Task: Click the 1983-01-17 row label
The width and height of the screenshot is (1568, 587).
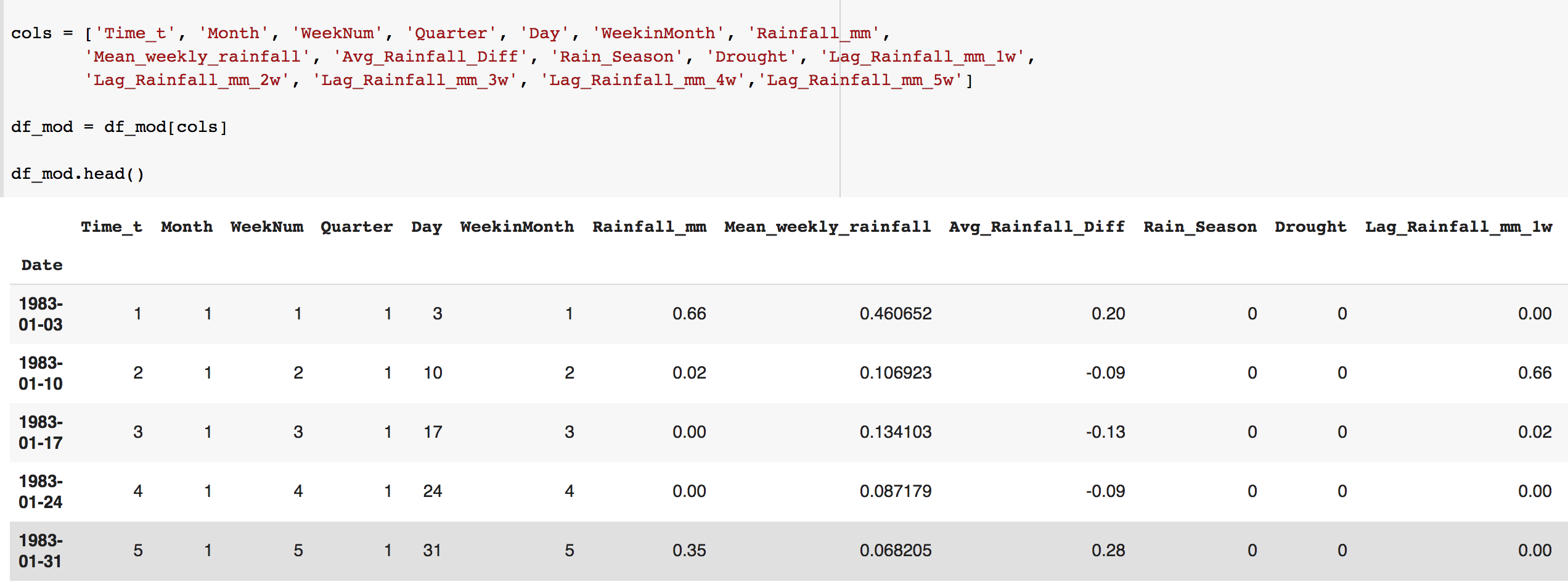Action: tap(41, 432)
